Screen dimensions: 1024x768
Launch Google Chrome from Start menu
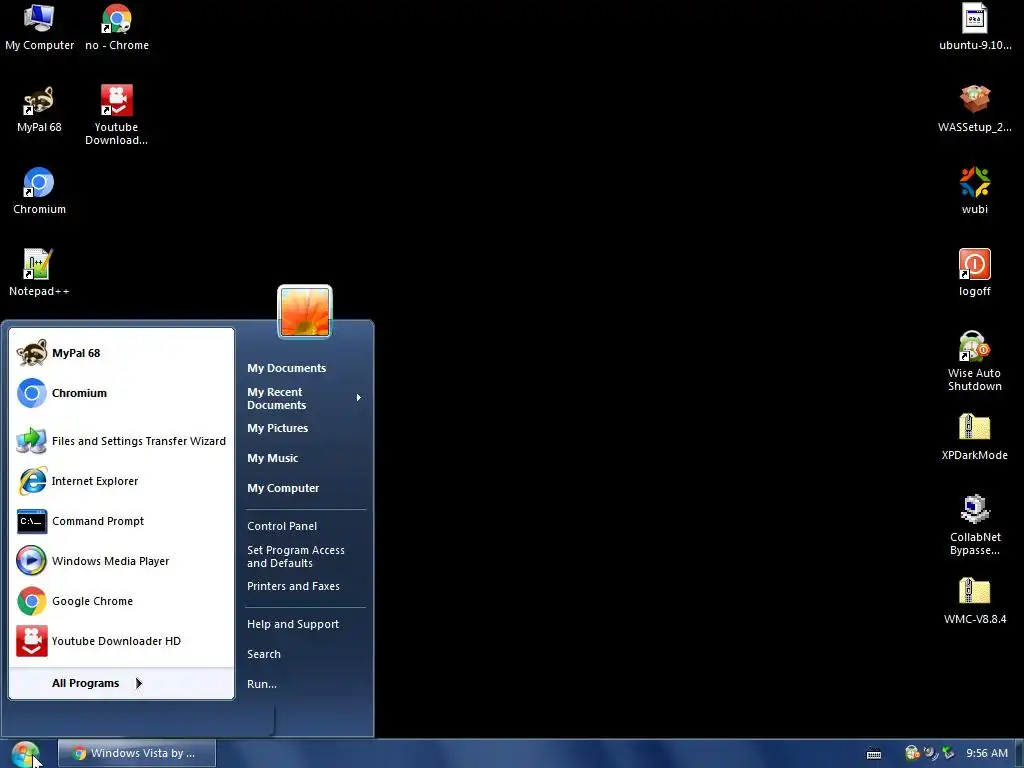[x=121, y=601]
